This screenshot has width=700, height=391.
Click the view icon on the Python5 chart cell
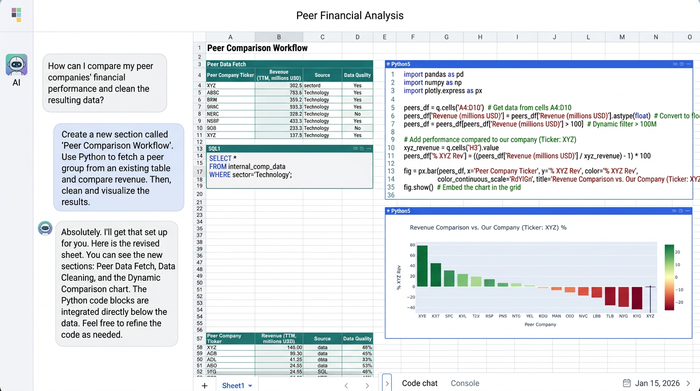pyautogui.click(x=675, y=211)
